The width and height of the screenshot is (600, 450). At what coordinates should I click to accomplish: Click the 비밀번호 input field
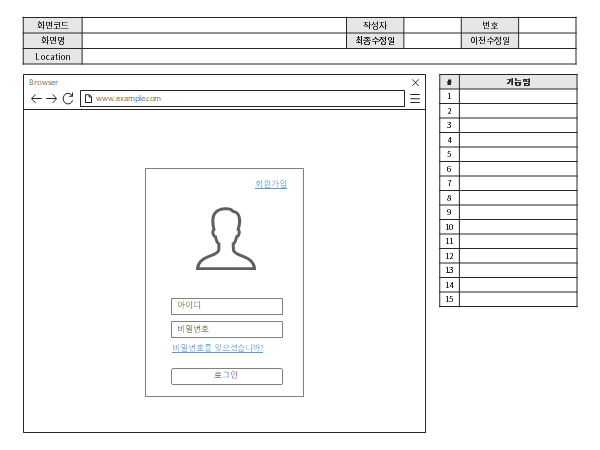coord(227,329)
